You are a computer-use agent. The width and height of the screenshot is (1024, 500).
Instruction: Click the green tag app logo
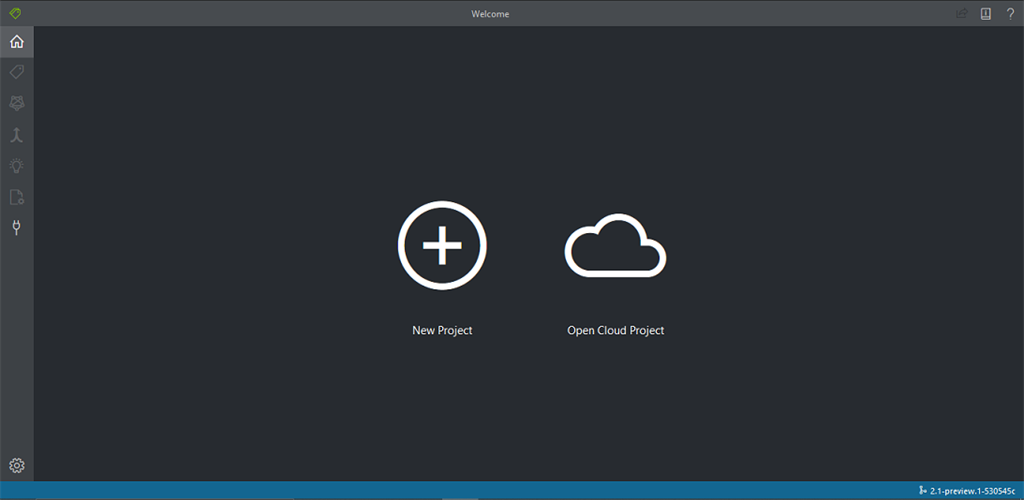coord(16,13)
